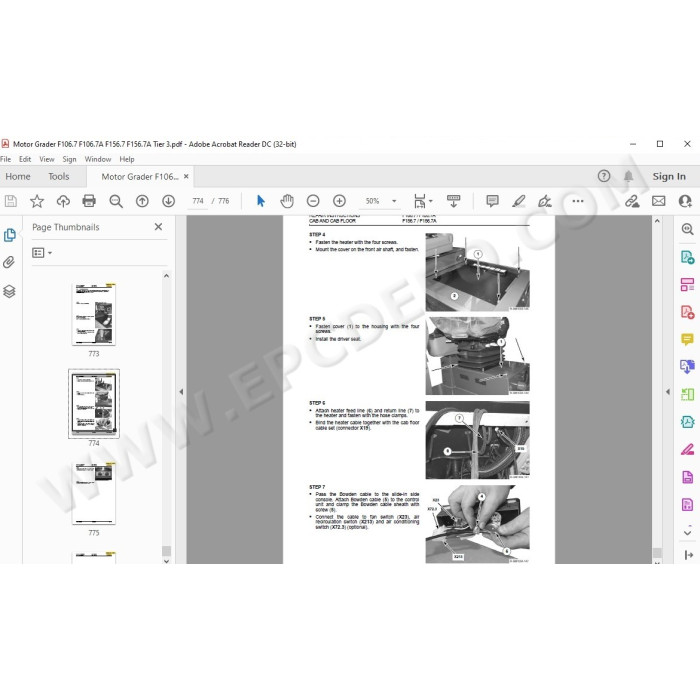Screen dimensions: 700x700
Task: Click the document vertical scrollbar thumb
Action: pos(657,553)
